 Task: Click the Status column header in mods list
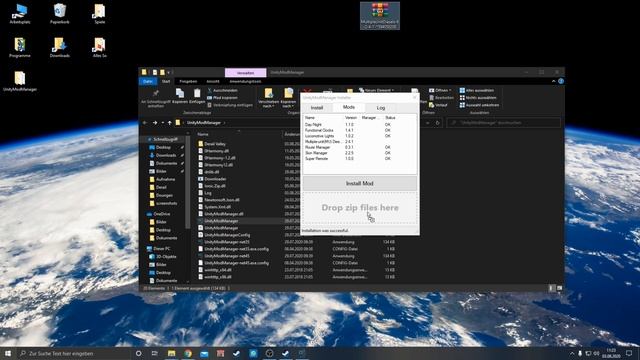pos(390,118)
